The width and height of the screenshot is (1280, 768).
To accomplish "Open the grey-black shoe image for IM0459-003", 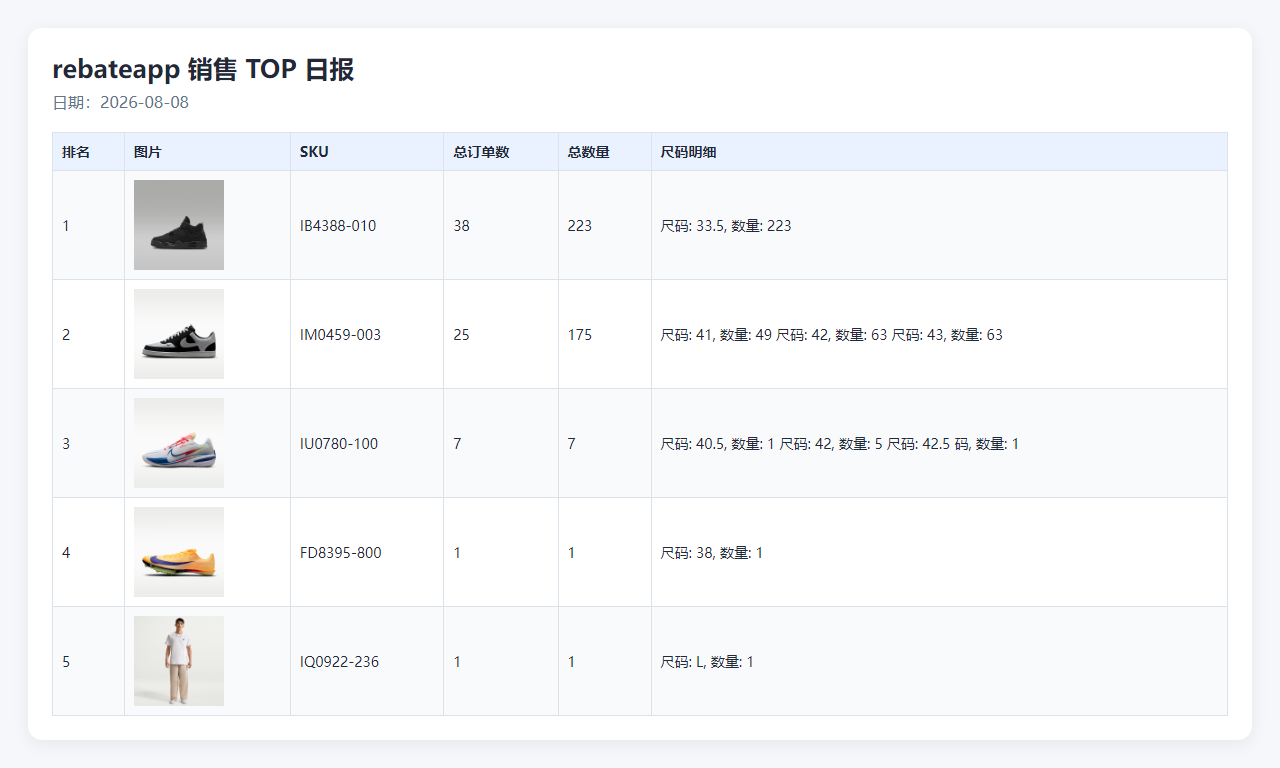I will [179, 334].
